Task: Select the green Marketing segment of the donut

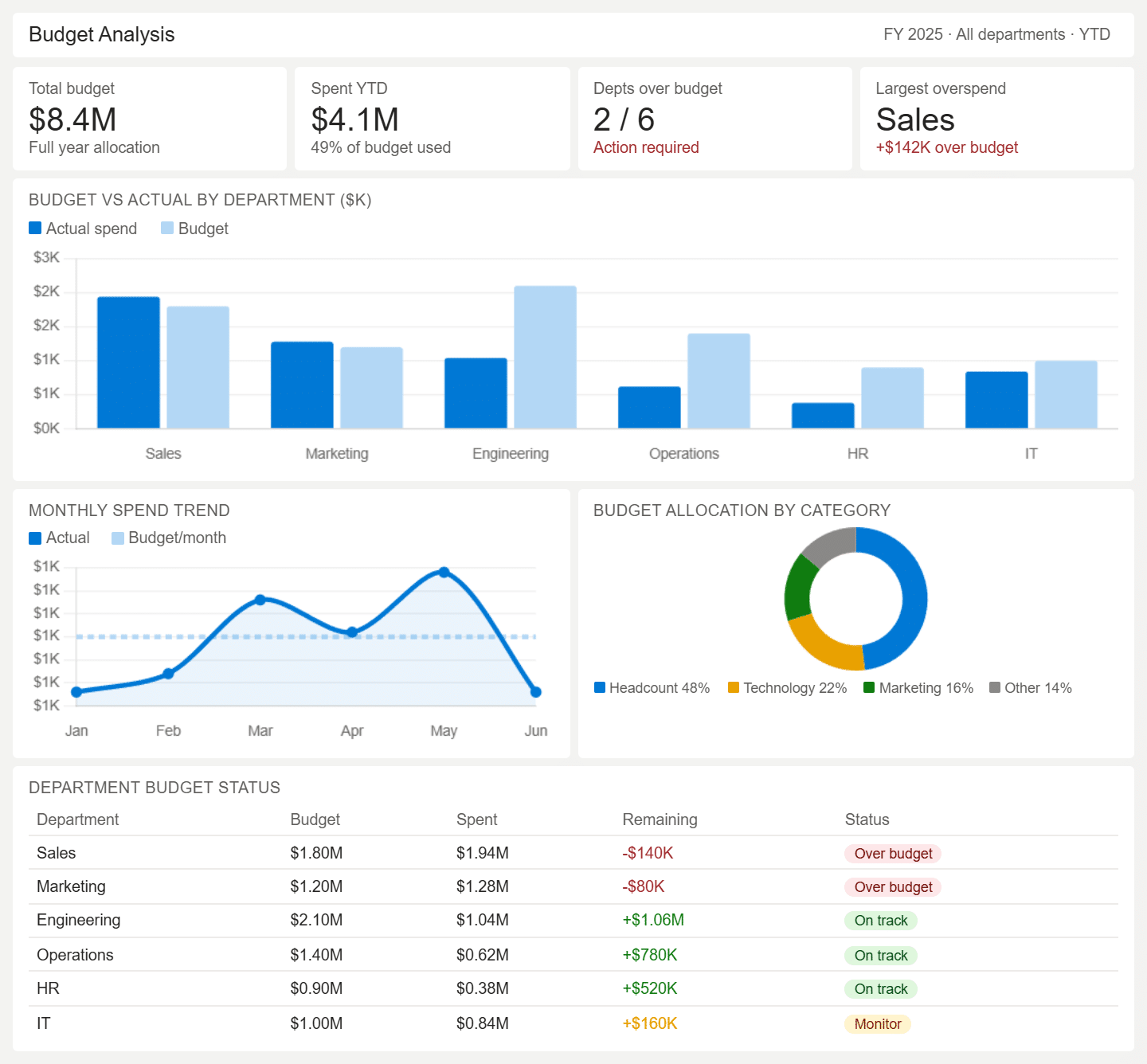Action: click(798, 588)
